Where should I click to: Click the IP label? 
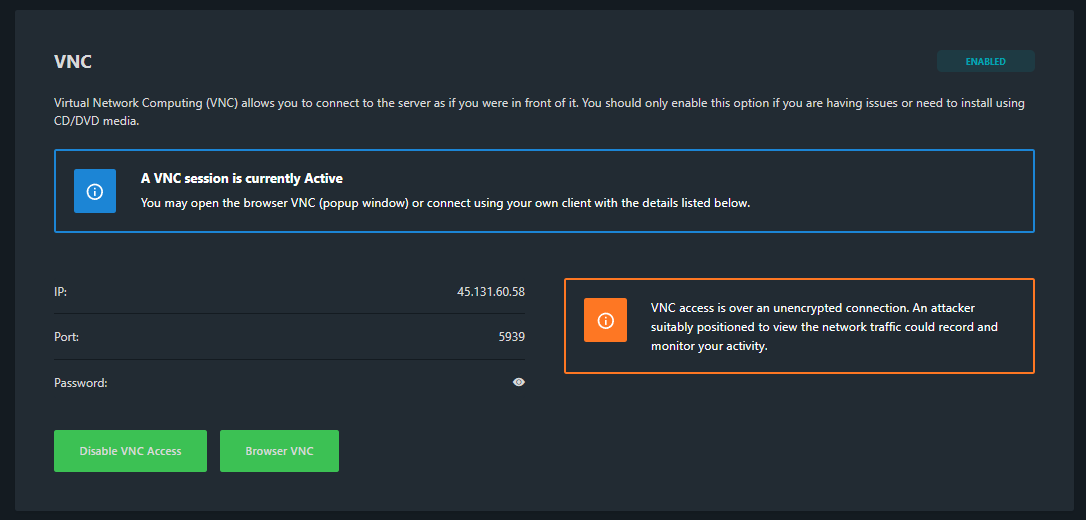[60, 292]
